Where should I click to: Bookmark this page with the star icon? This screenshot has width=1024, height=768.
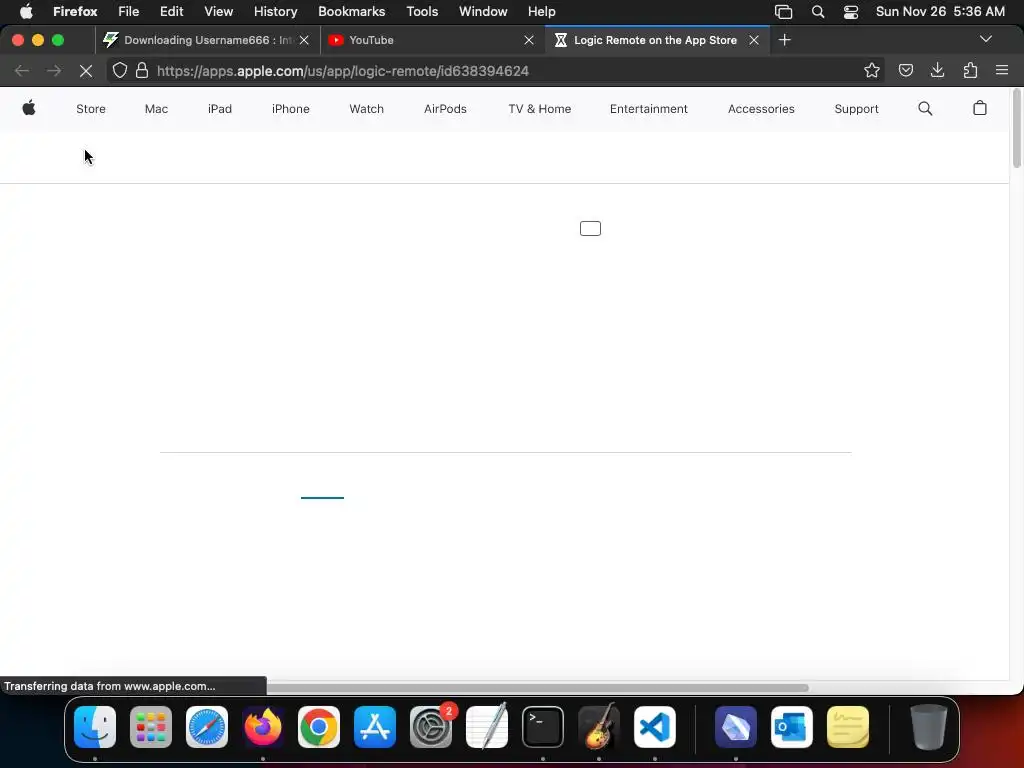coord(872,71)
